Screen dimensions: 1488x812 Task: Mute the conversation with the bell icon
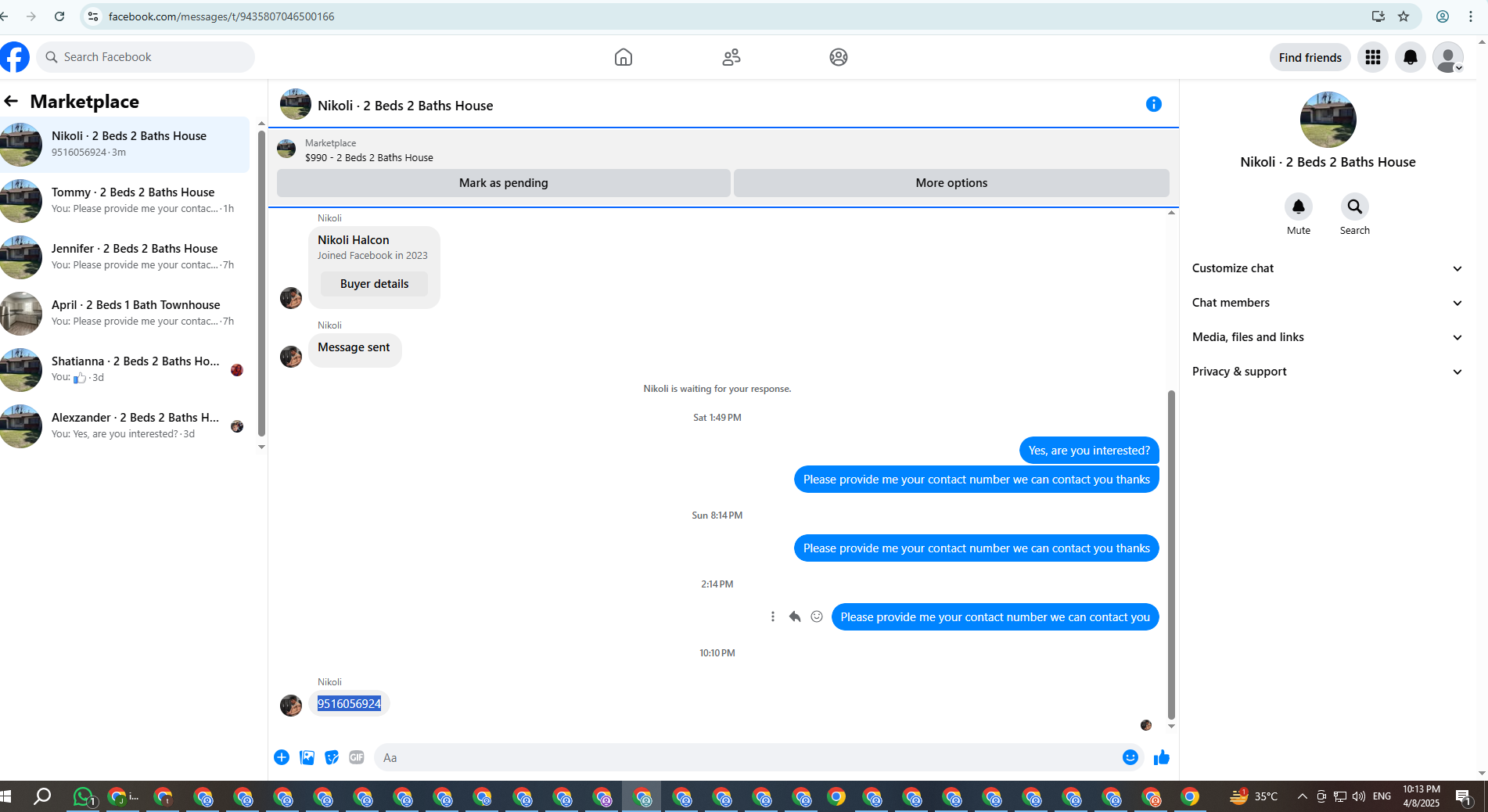[x=1299, y=207]
